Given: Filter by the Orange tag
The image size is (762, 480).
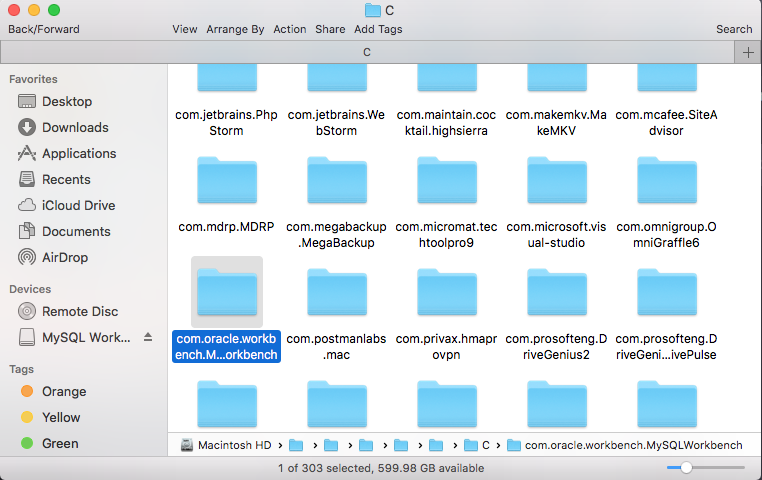Looking at the screenshot, I should tap(64, 391).
